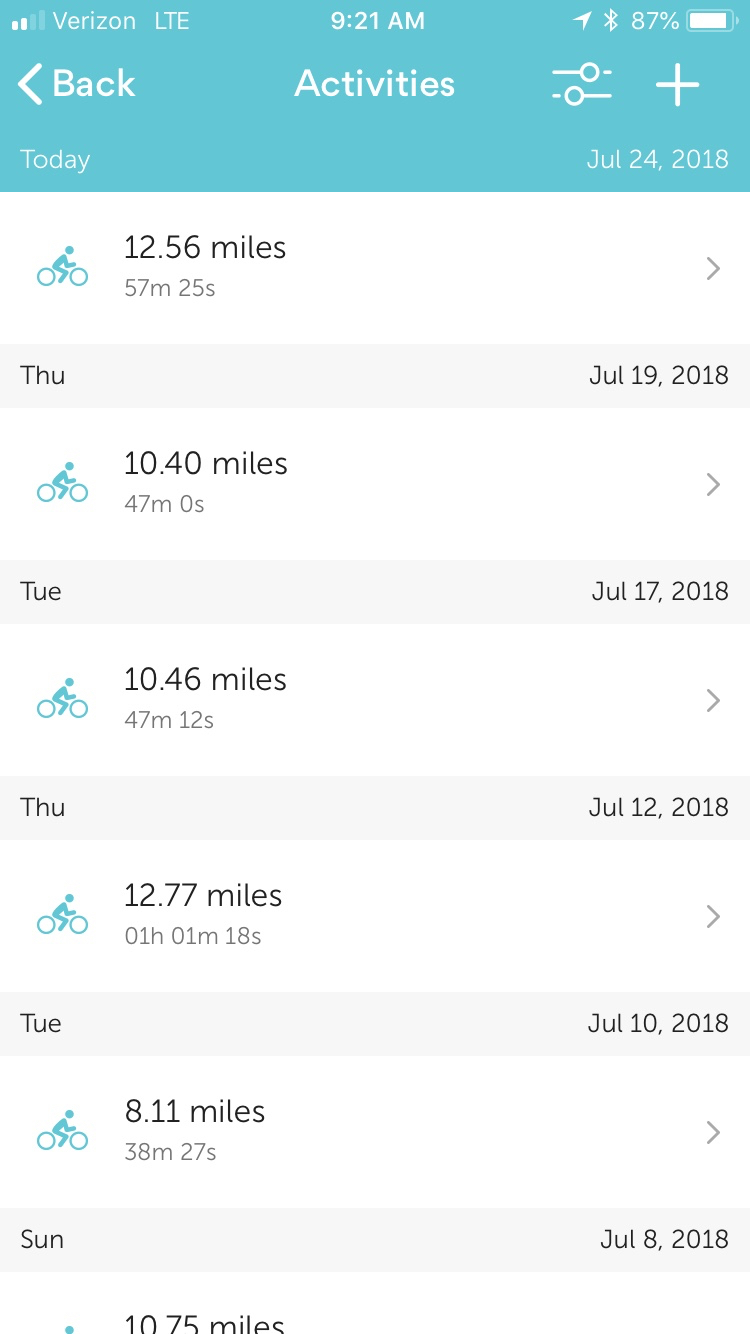This screenshot has width=750, height=1334.
Task: Expand the 12.56 miles entry chevron
Action: click(x=713, y=268)
